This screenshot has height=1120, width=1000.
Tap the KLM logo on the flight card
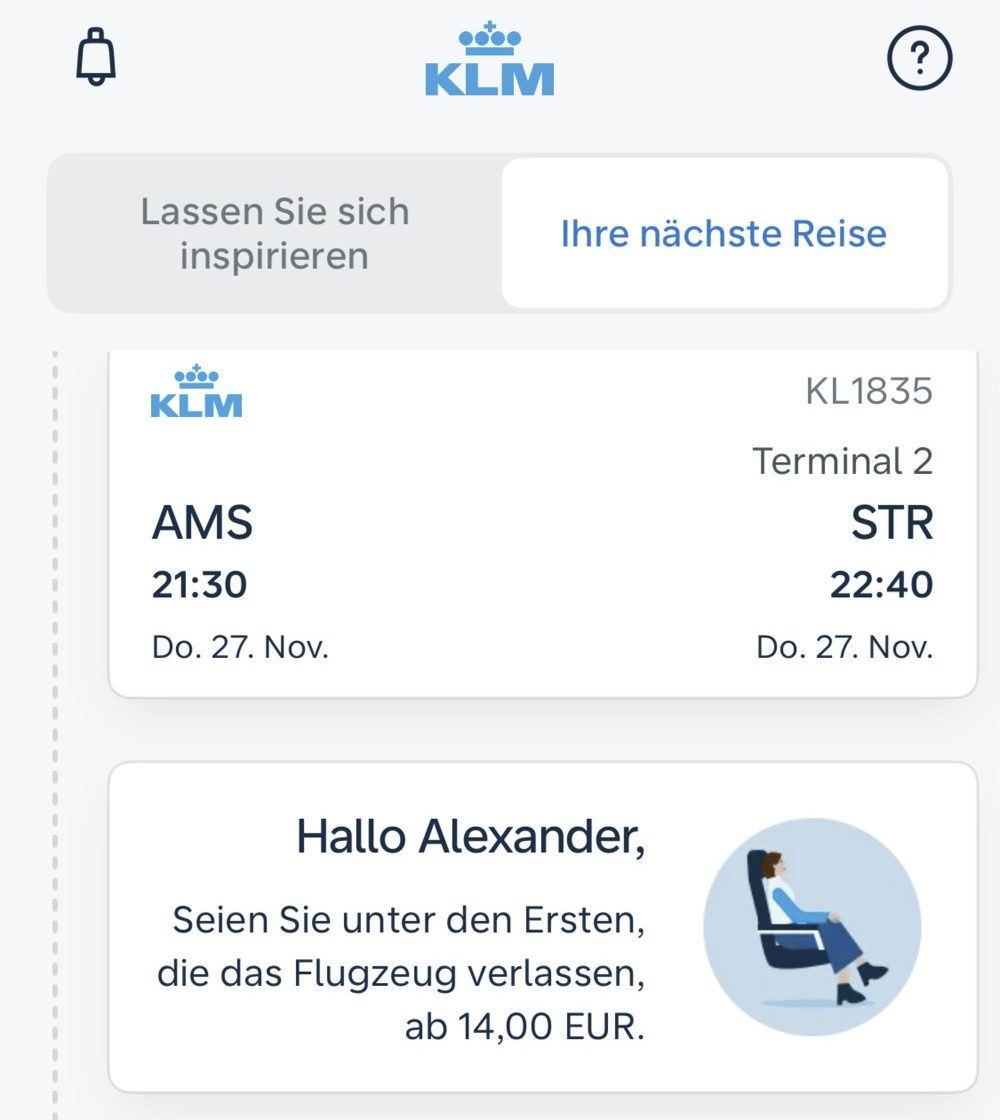click(196, 392)
